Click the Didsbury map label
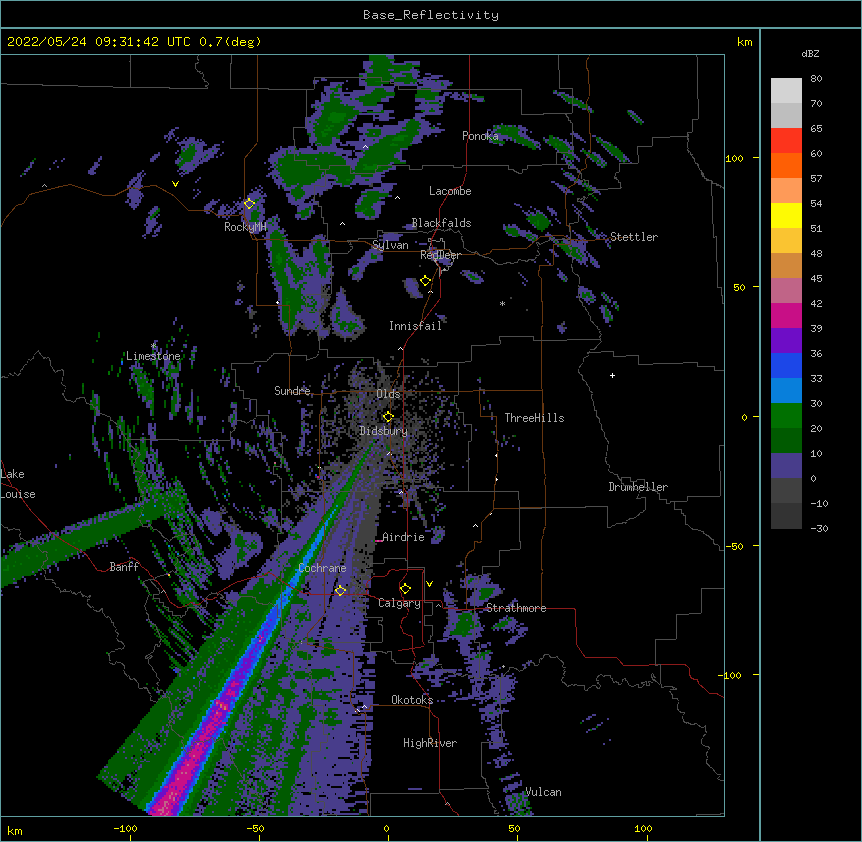Viewport: 862px width, 842px height. (x=384, y=431)
